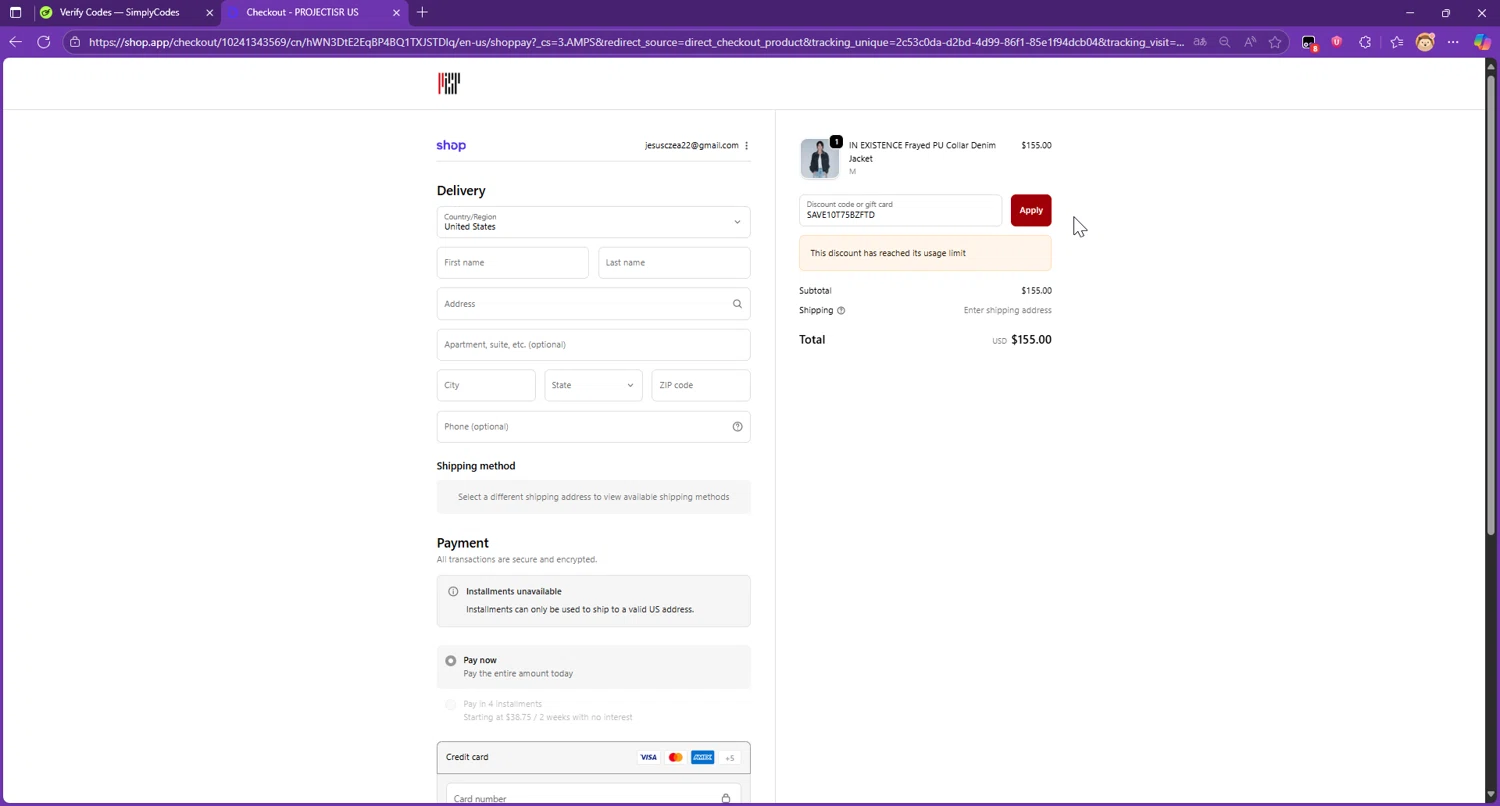Apply the discount code

click(x=1031, y=211)
